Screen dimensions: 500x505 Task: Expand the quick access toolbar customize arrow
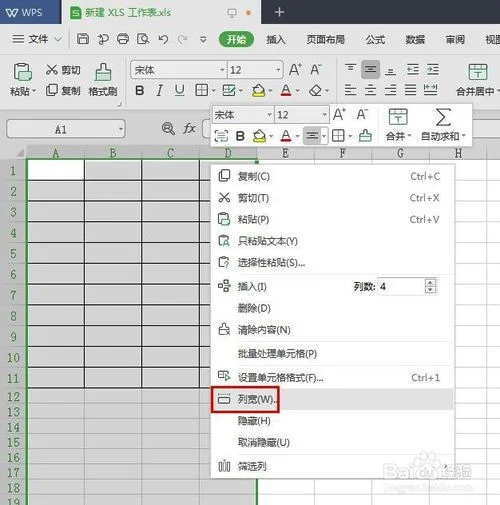203,39
